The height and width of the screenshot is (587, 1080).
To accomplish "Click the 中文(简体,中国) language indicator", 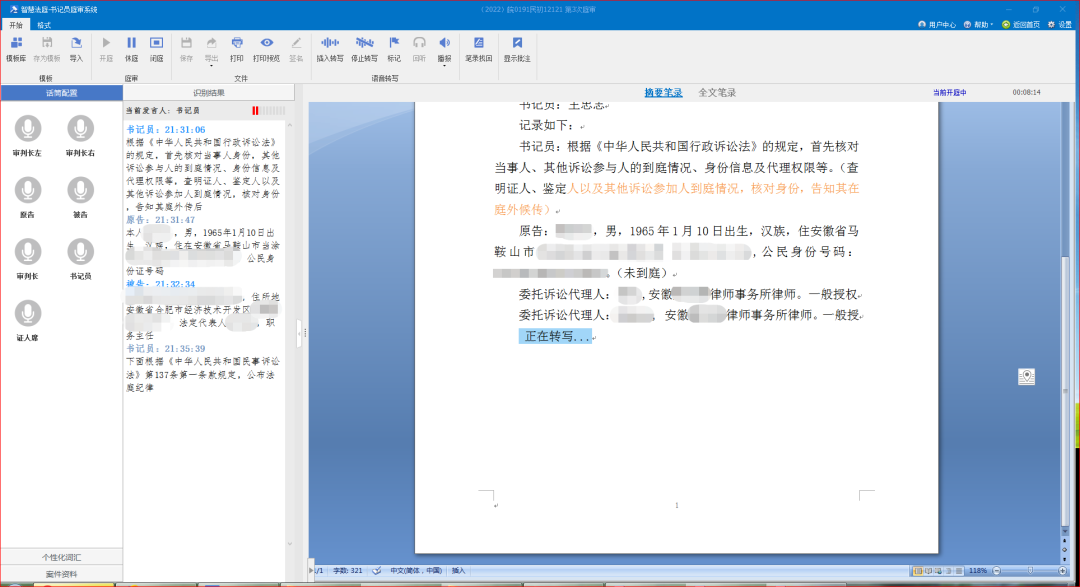I will coord(416,570).
